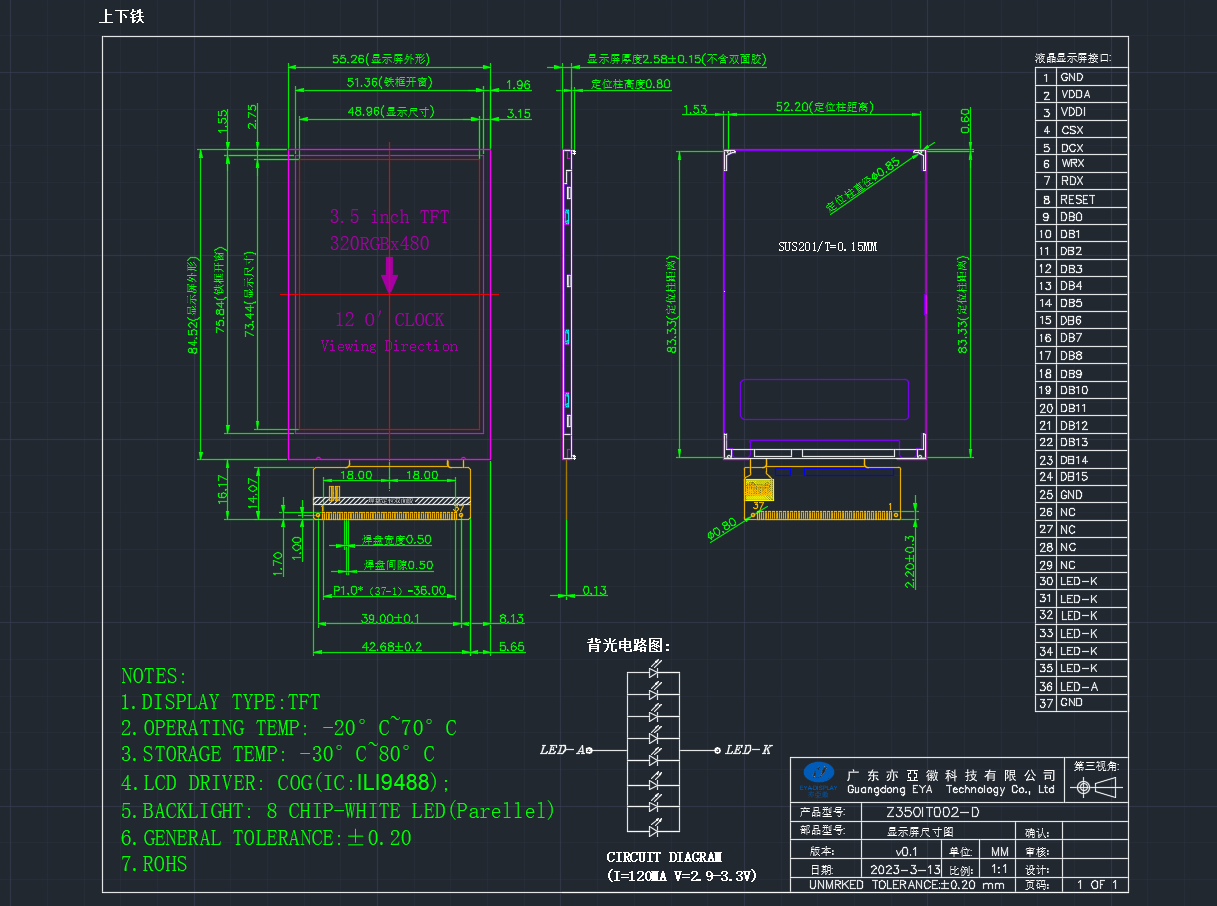Click the magenta viewing direction arrow
This screenshot has width=1217, height=906.
[389, 274]
